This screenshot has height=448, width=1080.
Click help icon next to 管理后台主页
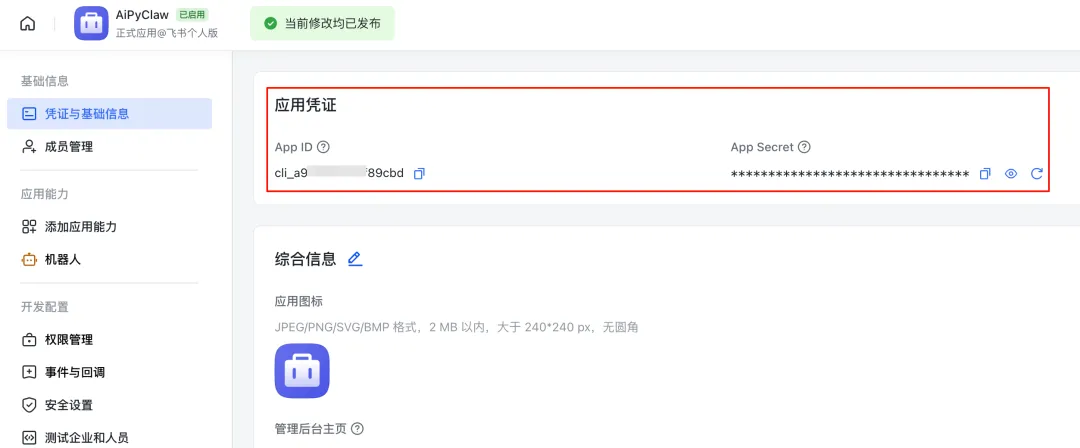click(x=357, y=429)
